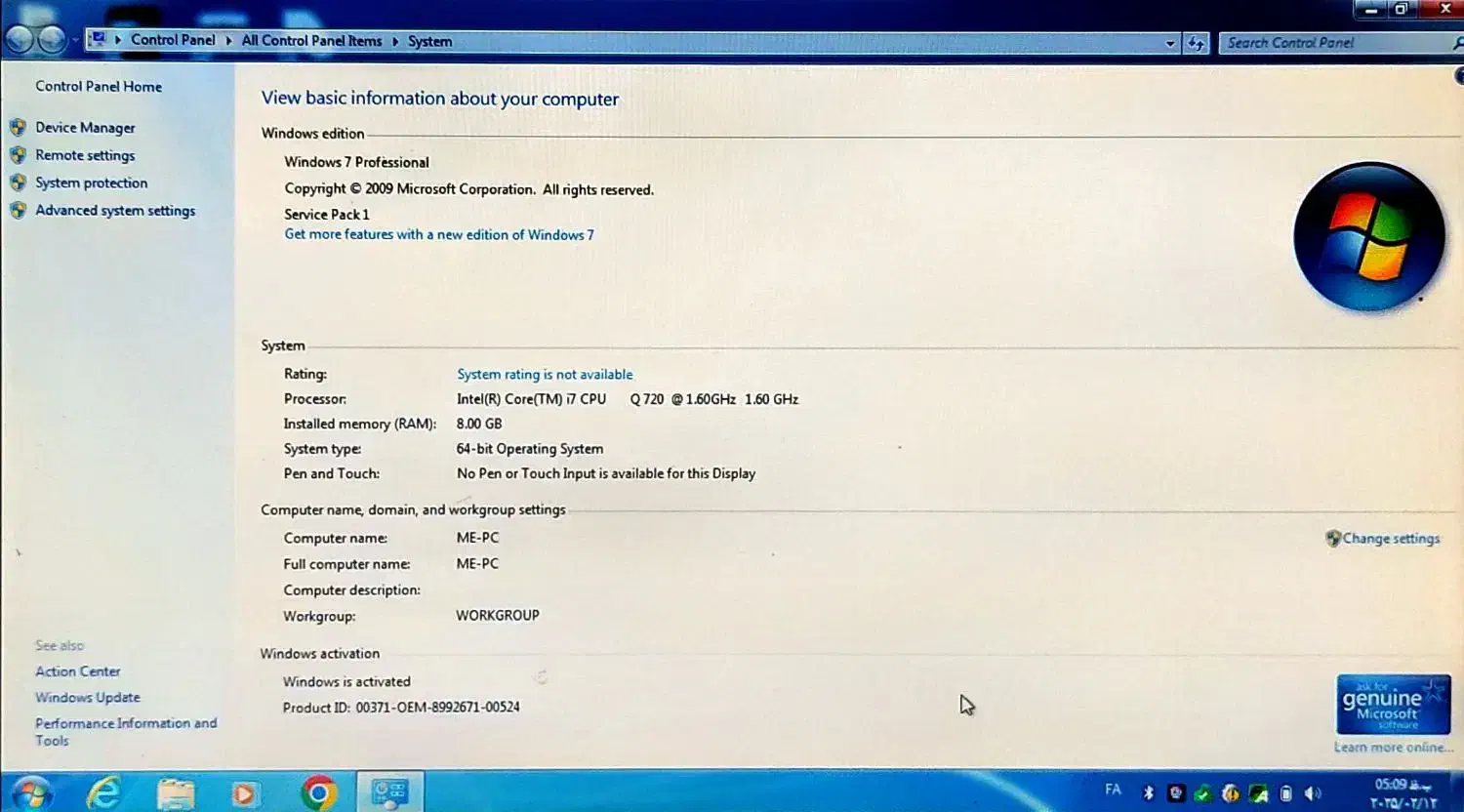This screenshot has height=812, width=1464.
Task: Launch Internet Explorer from the taskbar
Action: [107, 791]
